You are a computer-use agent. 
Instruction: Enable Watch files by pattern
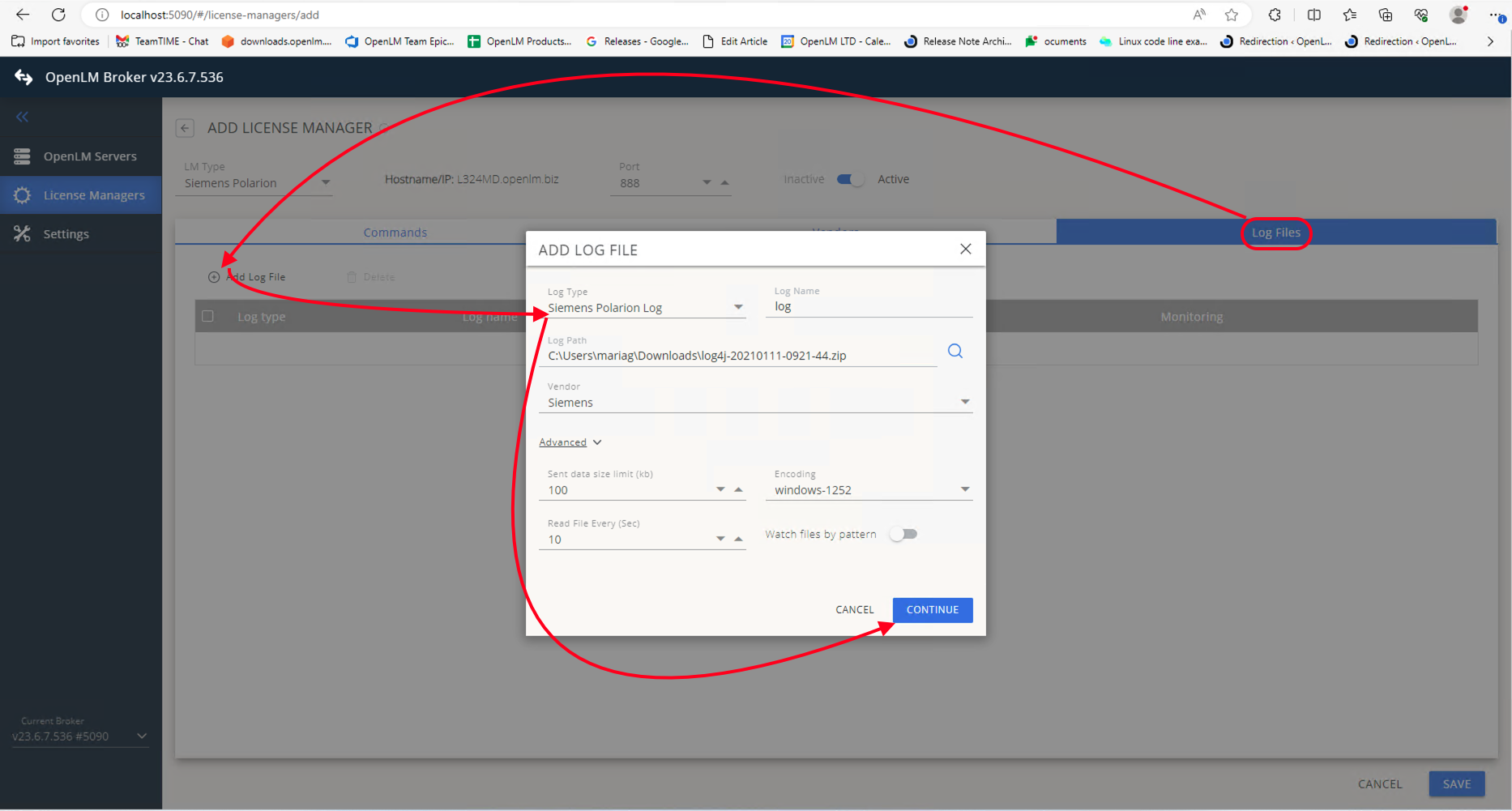(x=903, y=533)
